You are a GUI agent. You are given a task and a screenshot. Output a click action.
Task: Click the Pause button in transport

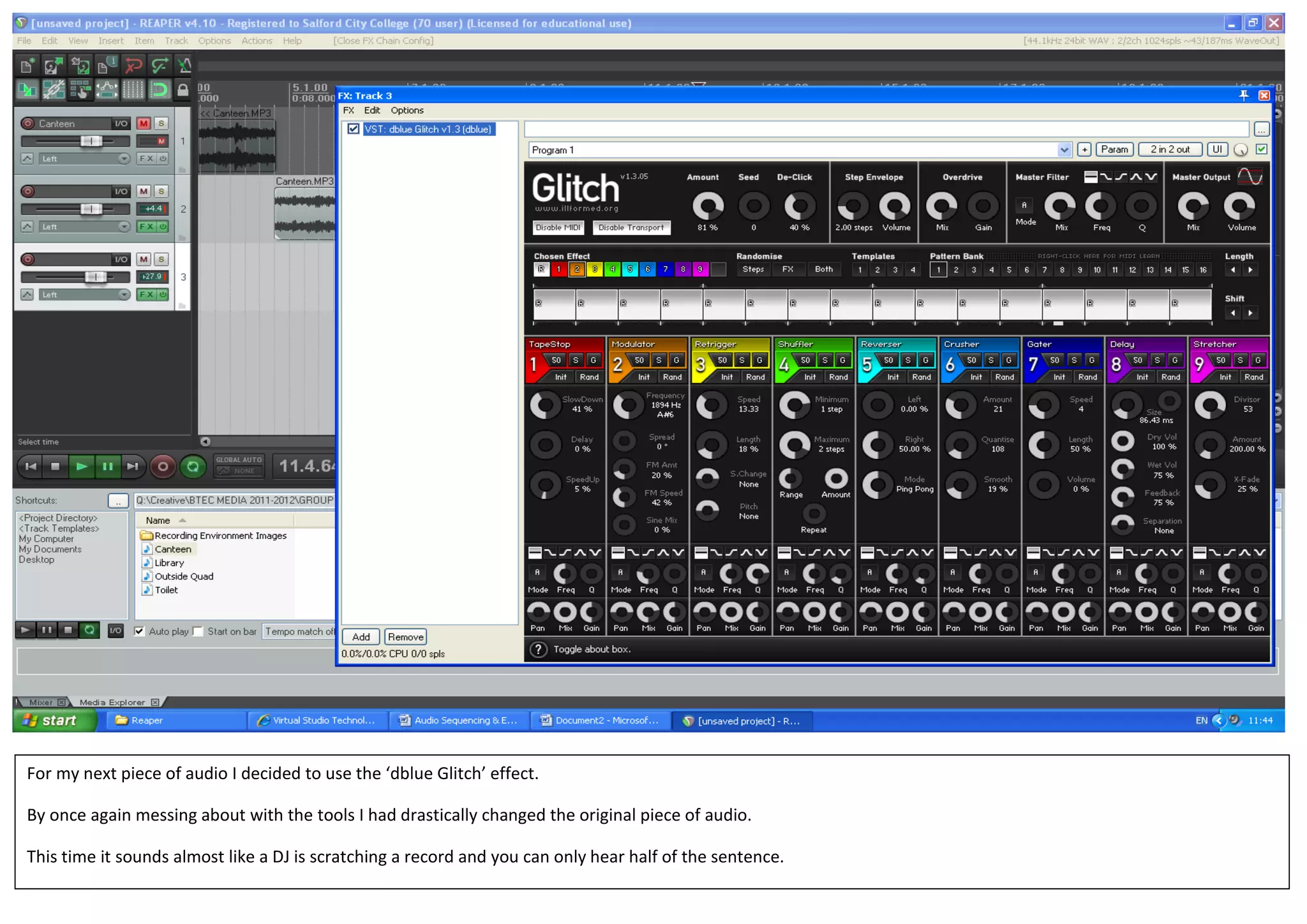coord(107,466)
